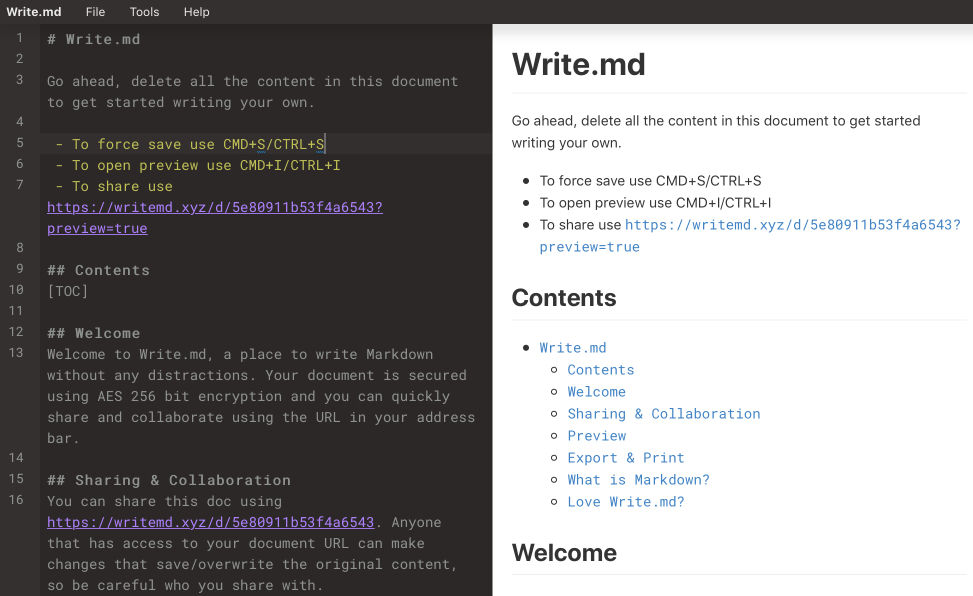This screenshot has width=973, height=596.
Task: Follow the Preview link in contents list
Action: coord(596,436)
